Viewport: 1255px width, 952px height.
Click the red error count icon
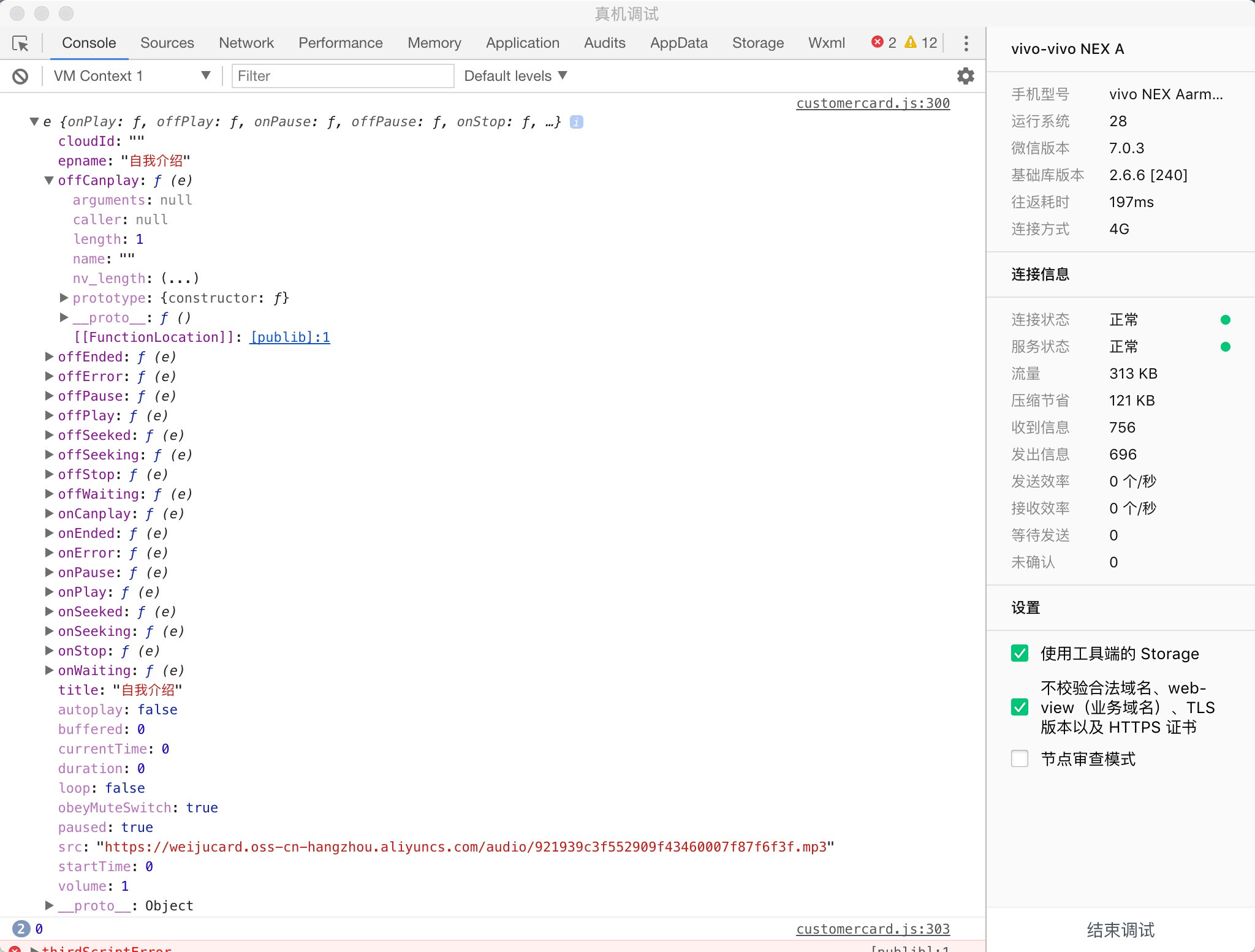878,42
